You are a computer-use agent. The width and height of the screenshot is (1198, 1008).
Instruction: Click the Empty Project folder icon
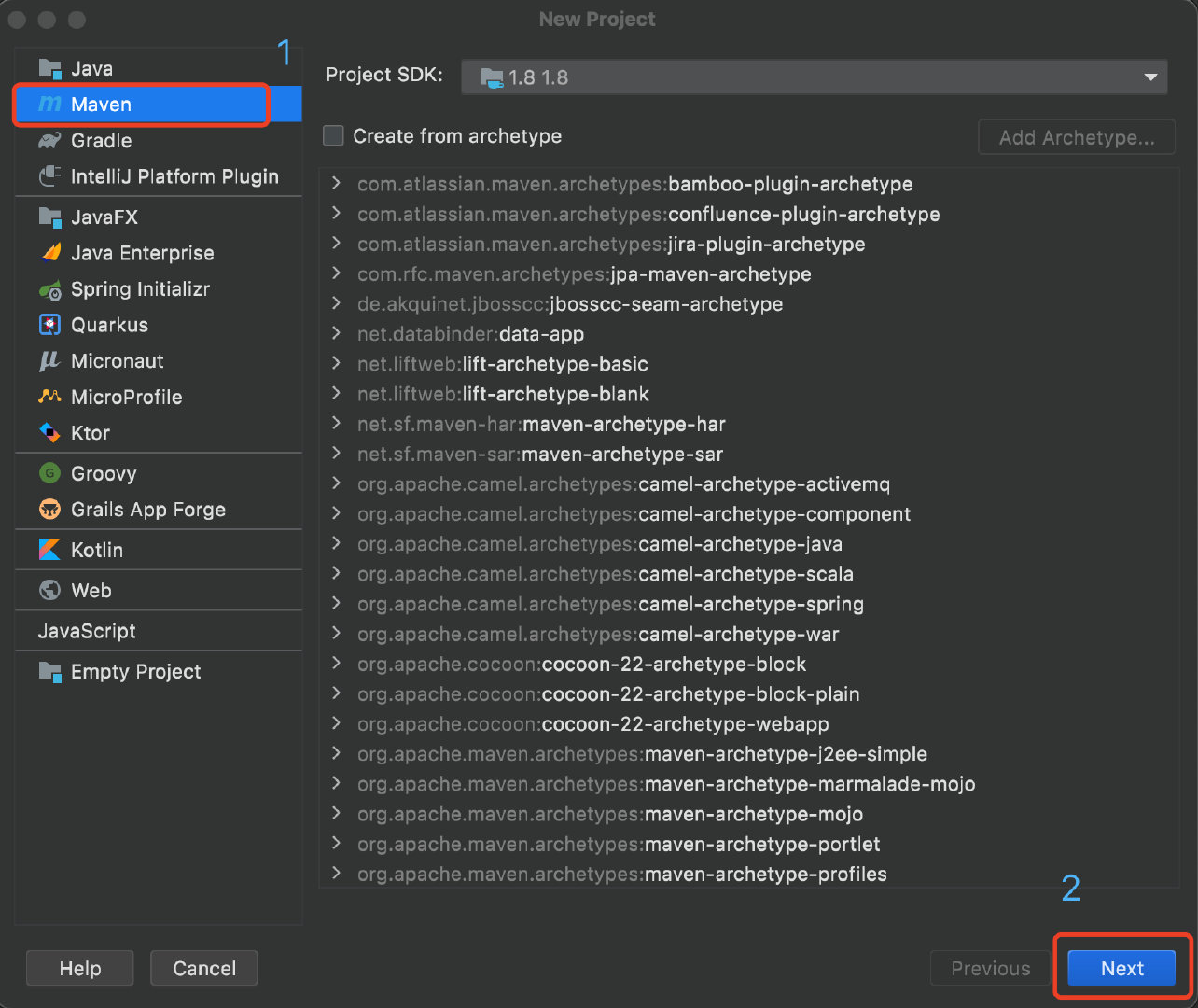click(x=49, y=671)
